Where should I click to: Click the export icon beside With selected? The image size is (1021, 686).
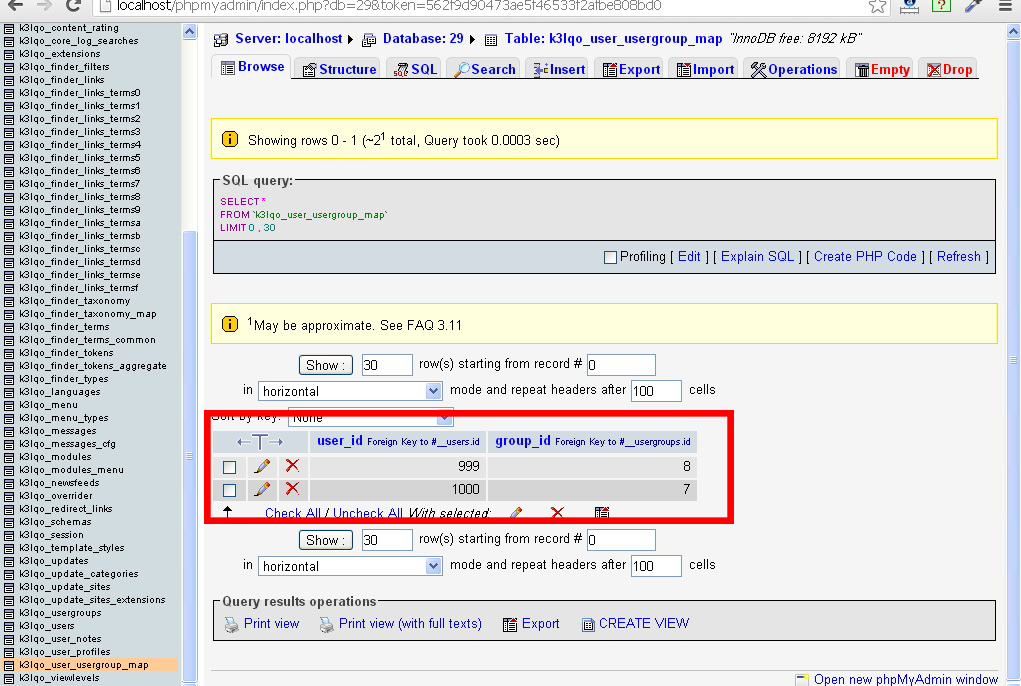(x=602, y=513)
